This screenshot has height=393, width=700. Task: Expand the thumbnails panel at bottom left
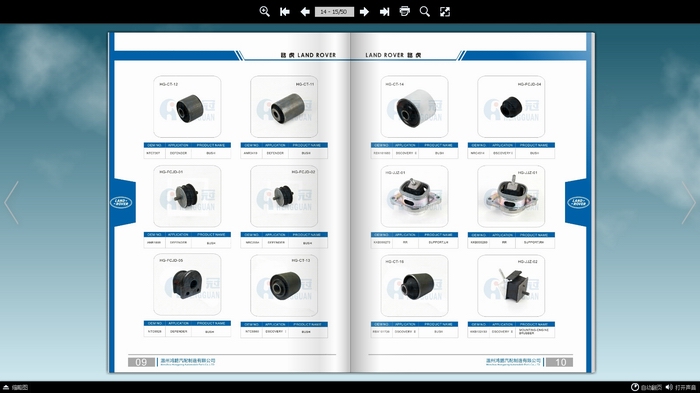point(15,387)
